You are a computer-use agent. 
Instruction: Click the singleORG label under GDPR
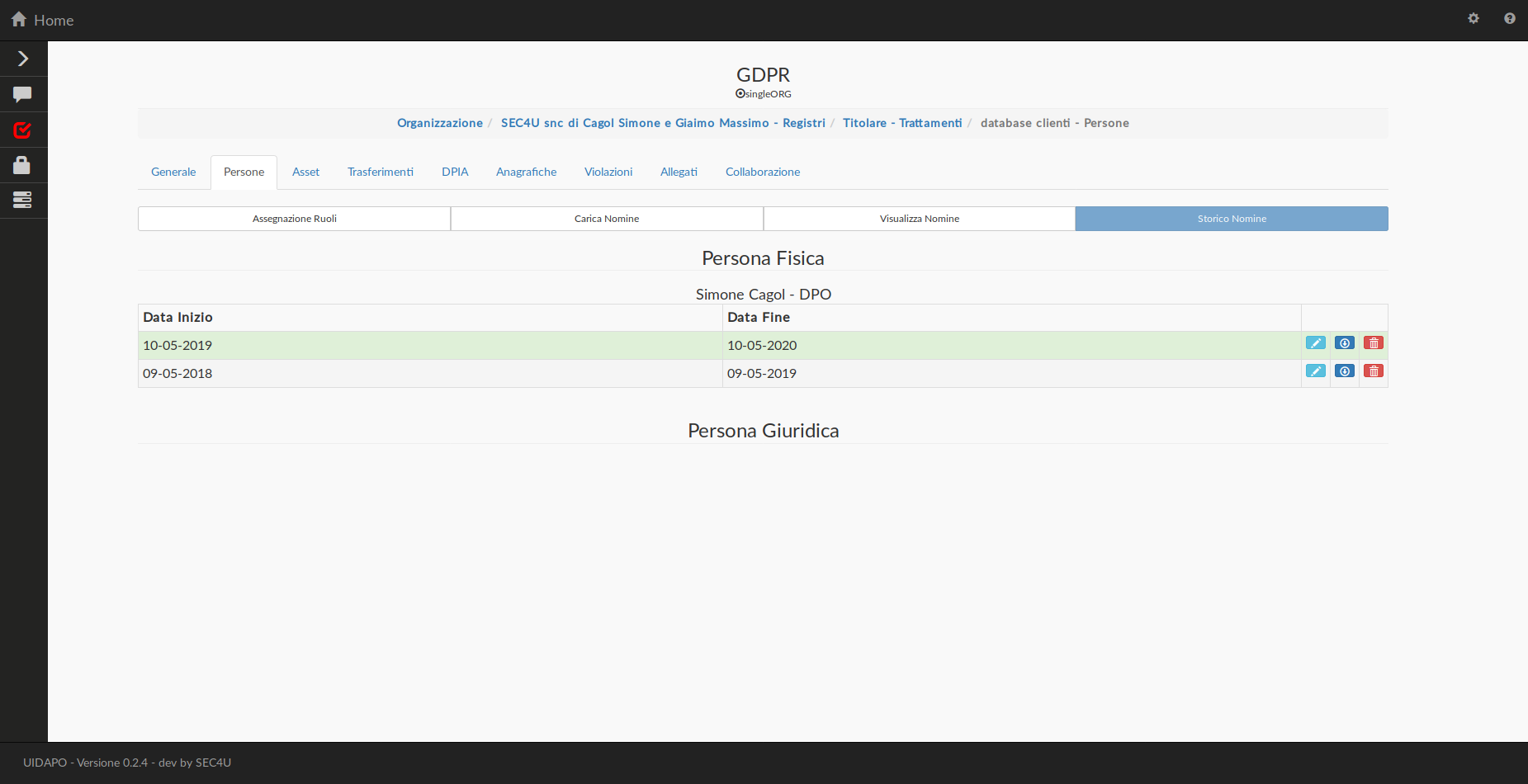coord(763,94)
